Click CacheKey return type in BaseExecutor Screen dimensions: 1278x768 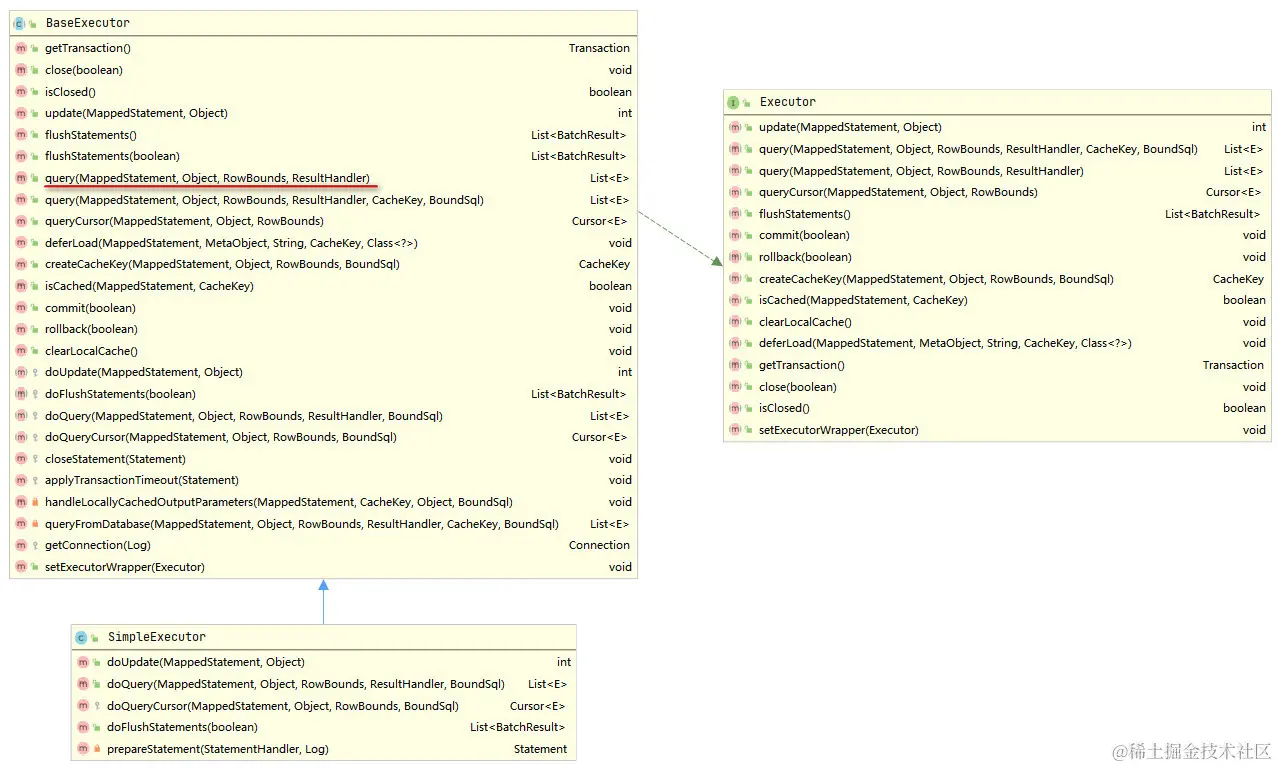click(604, 264)
